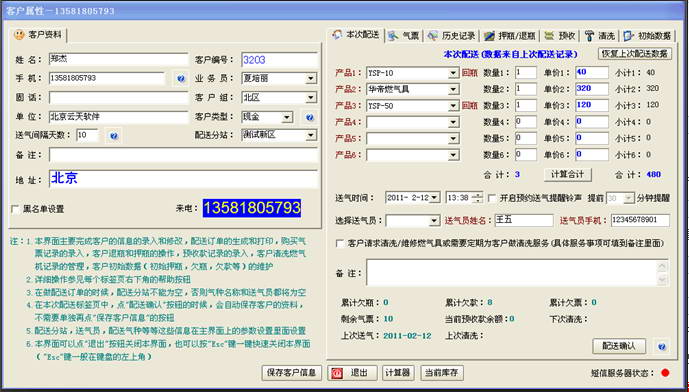Viewport: 689px width, 392px height.
Task: Click the delivery time spinner arrows
Action: tap(477, 198)
